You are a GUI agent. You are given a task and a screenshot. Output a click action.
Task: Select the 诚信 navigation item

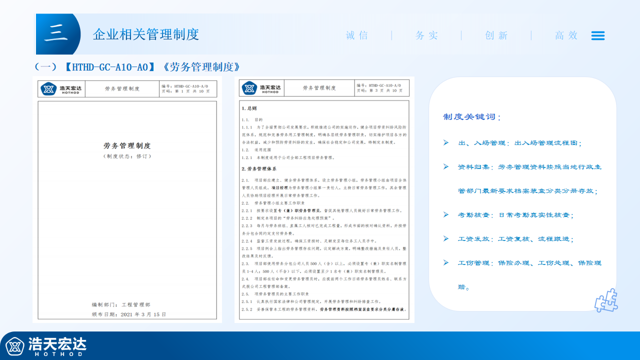(x=357, y=36)
